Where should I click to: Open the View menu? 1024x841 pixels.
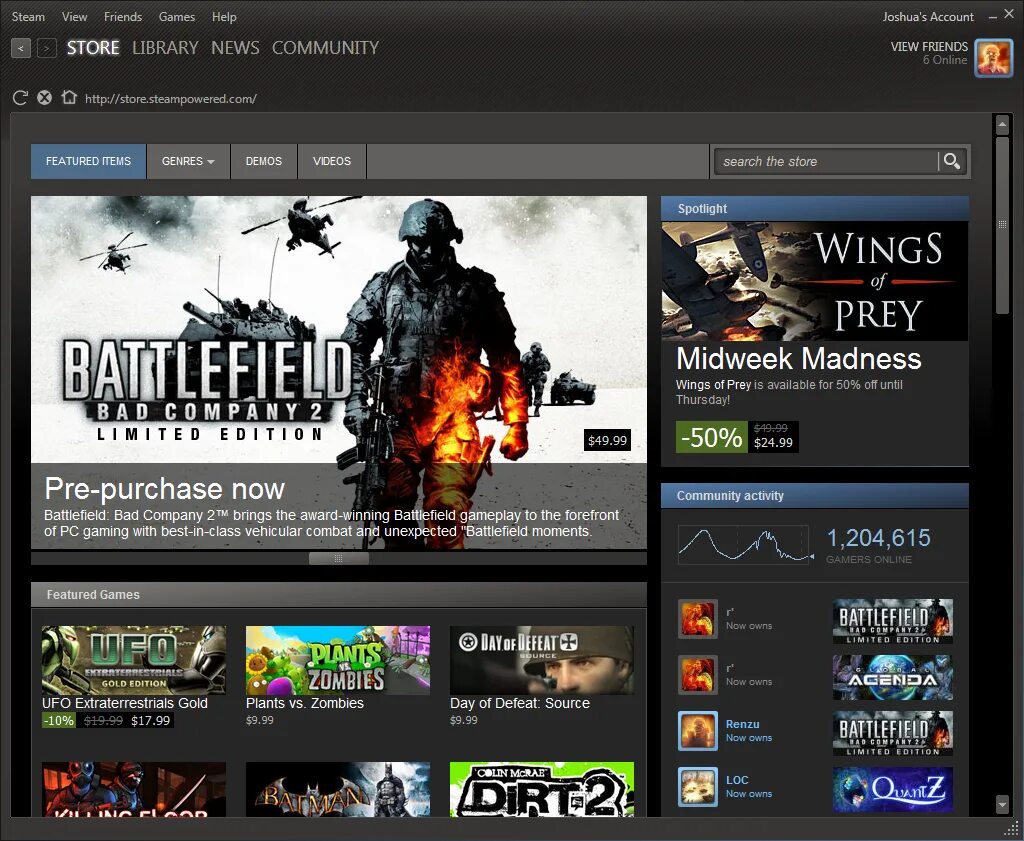[74, 16]
